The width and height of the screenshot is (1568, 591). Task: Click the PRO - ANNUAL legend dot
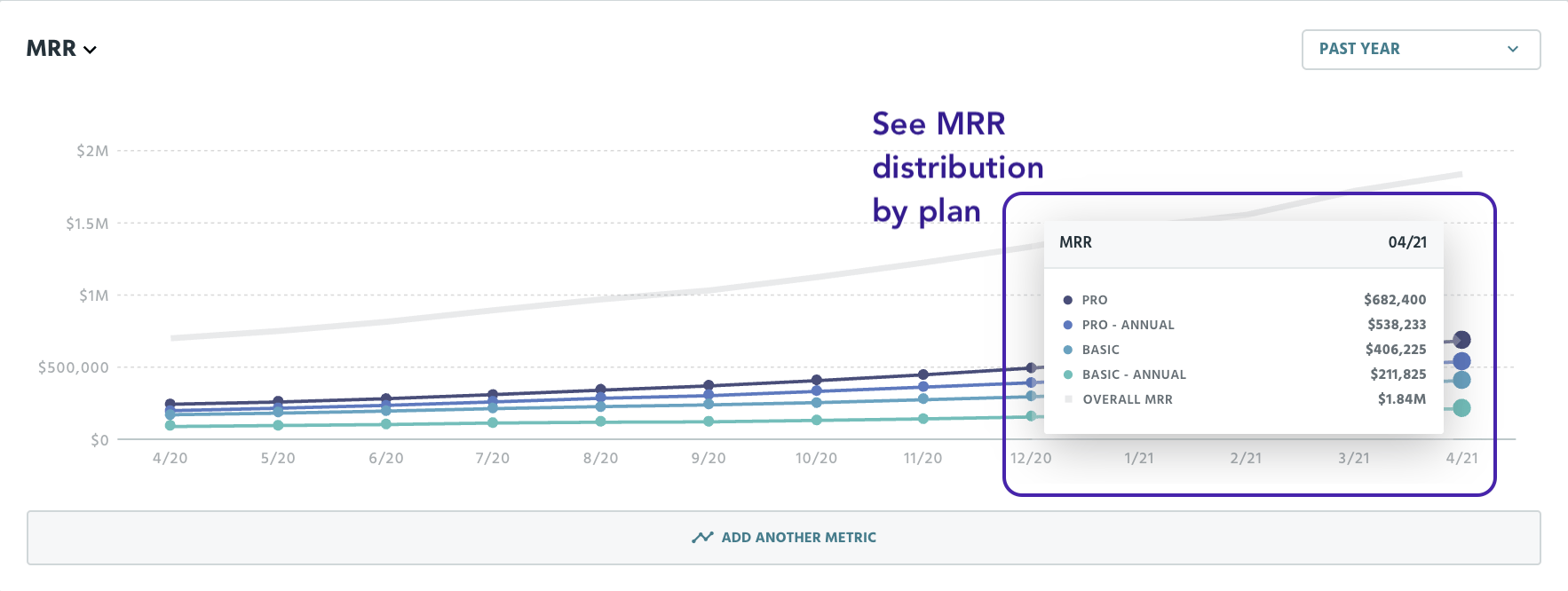pyautogui.click(x=1067, y=325)
